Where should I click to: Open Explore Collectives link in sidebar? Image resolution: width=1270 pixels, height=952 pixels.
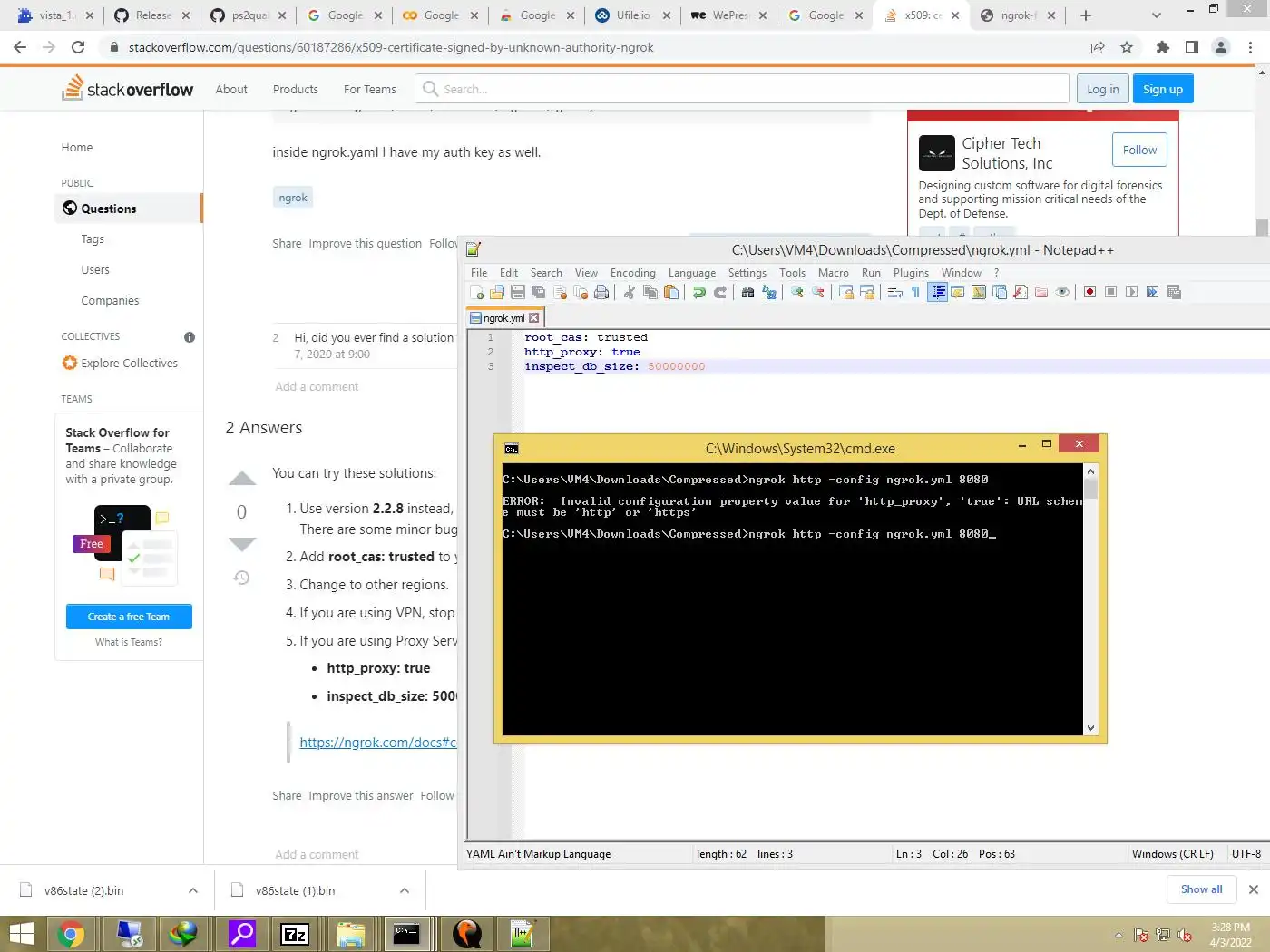[129, 363]
